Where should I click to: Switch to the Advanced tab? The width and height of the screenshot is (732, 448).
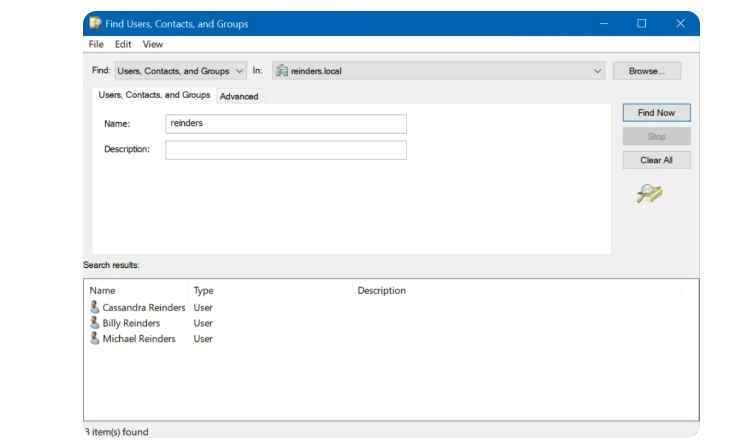click(x=239, y=96)
